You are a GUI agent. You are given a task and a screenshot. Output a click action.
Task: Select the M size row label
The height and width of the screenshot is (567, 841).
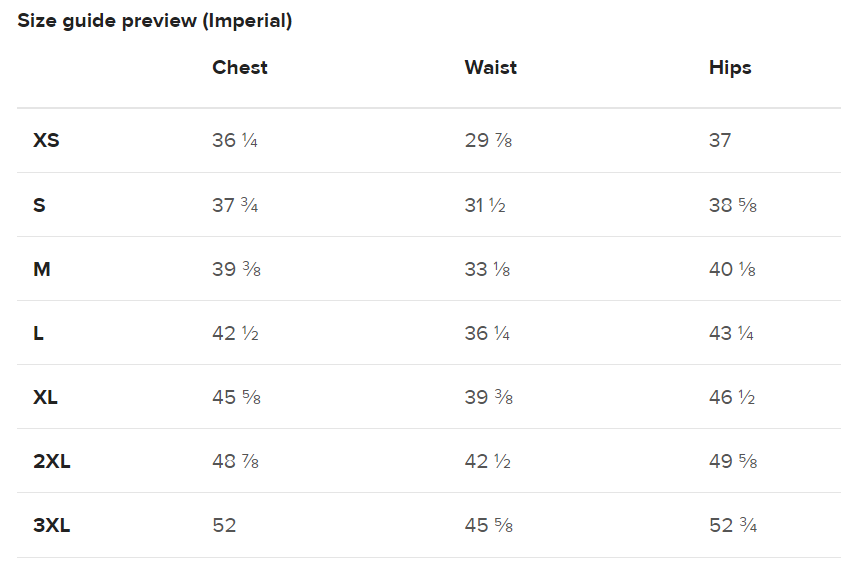pos(42,269)
